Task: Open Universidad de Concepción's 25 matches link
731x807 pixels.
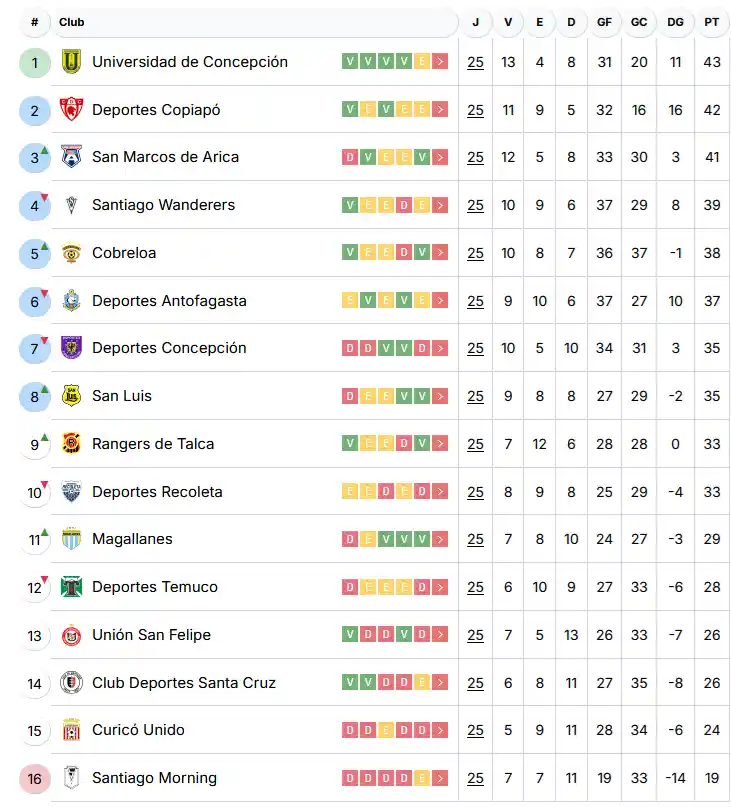Action: pyautogui.click(x=475, y=62)
